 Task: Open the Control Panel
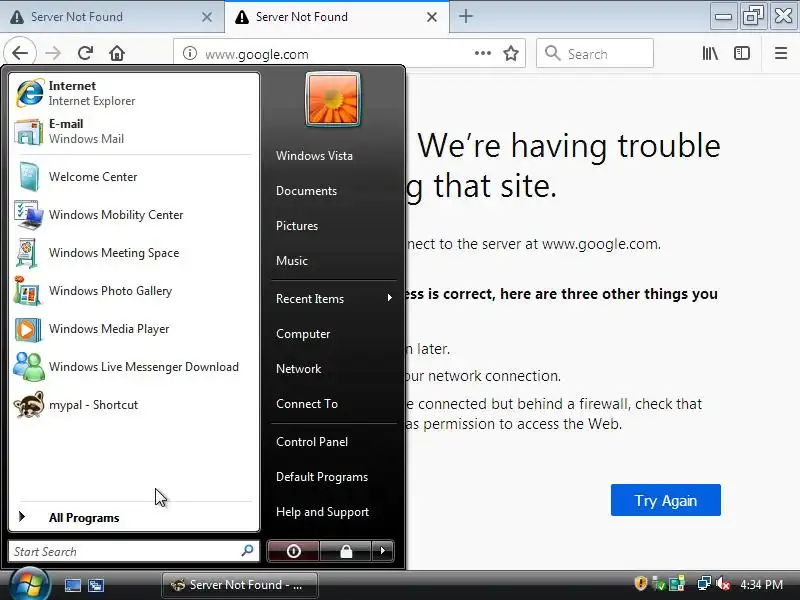[312, 442]
